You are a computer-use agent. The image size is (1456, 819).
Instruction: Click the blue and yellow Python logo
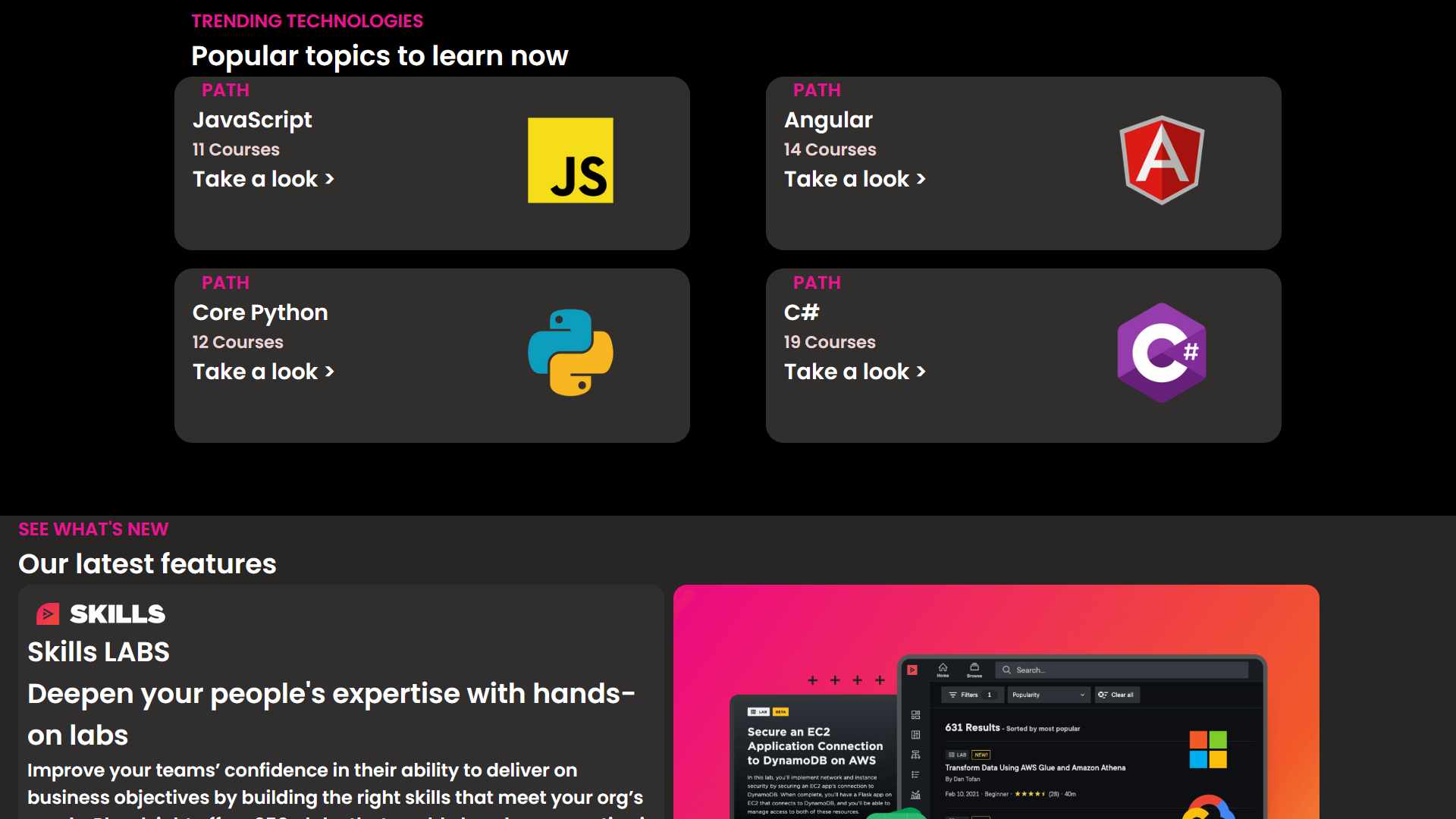(x=570, y=353)
